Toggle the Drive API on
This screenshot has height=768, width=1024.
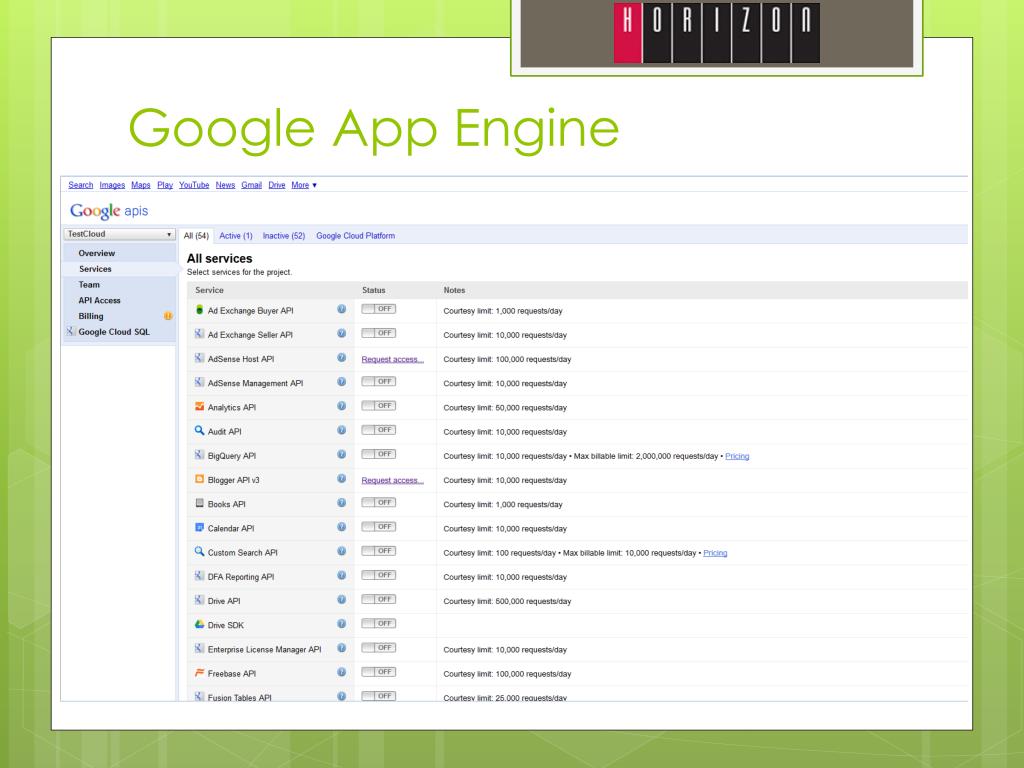click(x=379, y=599)
